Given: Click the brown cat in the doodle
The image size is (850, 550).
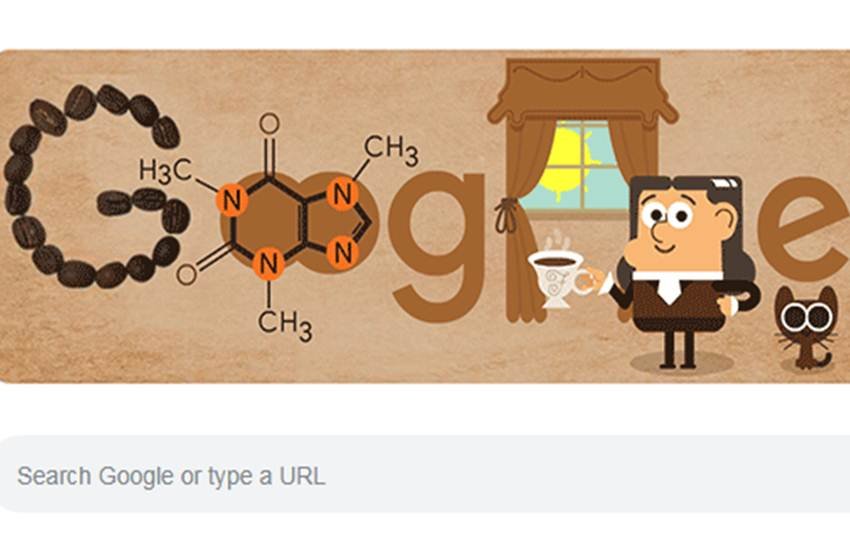Looking at the screenshot, I should point(804,328).
